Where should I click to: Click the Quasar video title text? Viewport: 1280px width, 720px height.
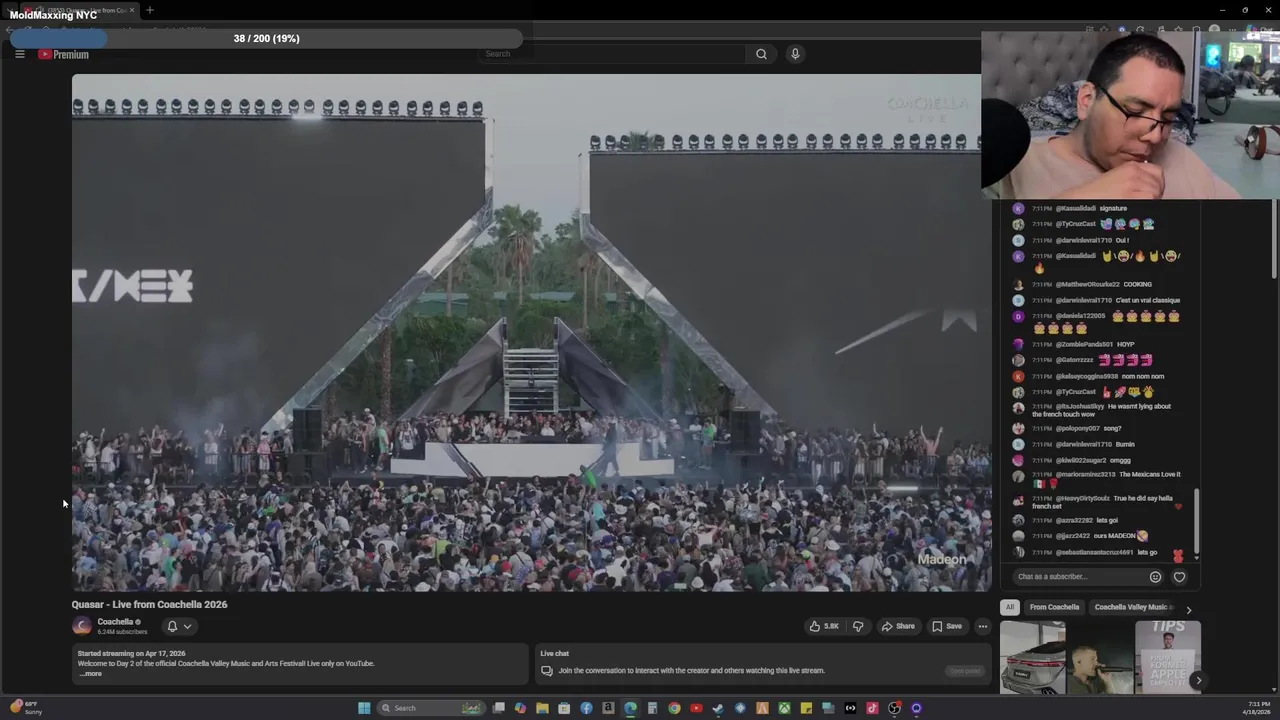coord(149,604)
